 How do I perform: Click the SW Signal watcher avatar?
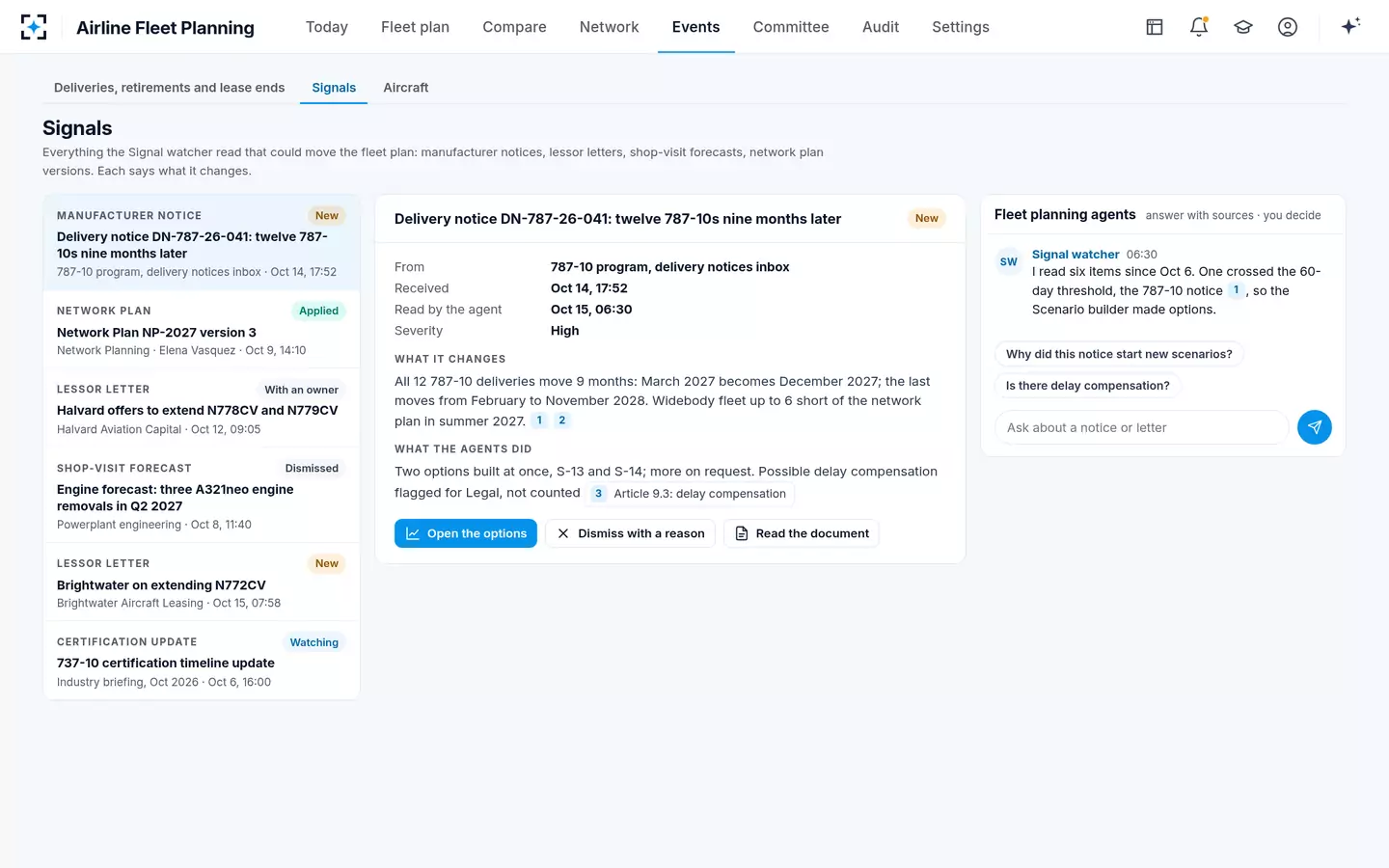1009,261
